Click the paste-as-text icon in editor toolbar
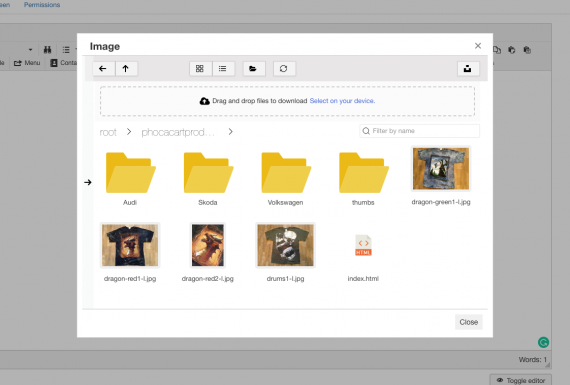570x385 pixels. point(527,50)
